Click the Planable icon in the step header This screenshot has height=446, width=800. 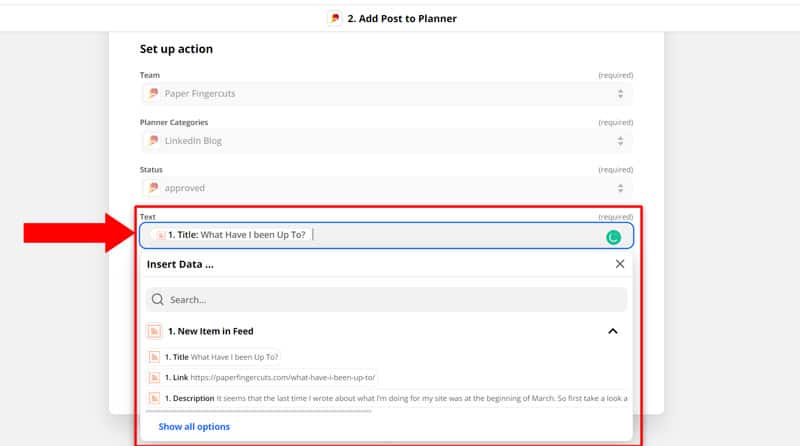point(335,18)
